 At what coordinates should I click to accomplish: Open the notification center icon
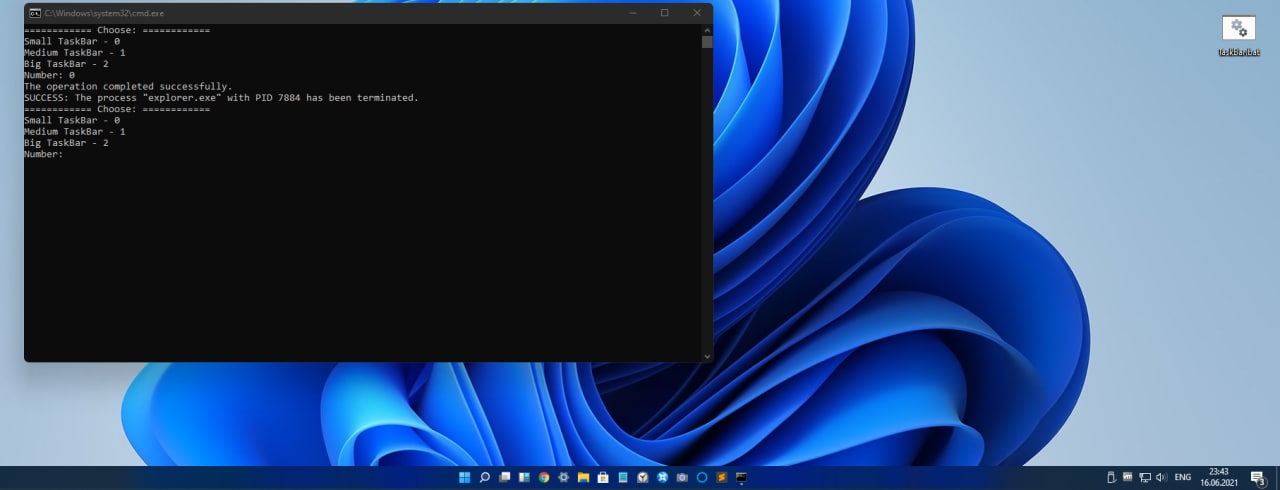1258,478
